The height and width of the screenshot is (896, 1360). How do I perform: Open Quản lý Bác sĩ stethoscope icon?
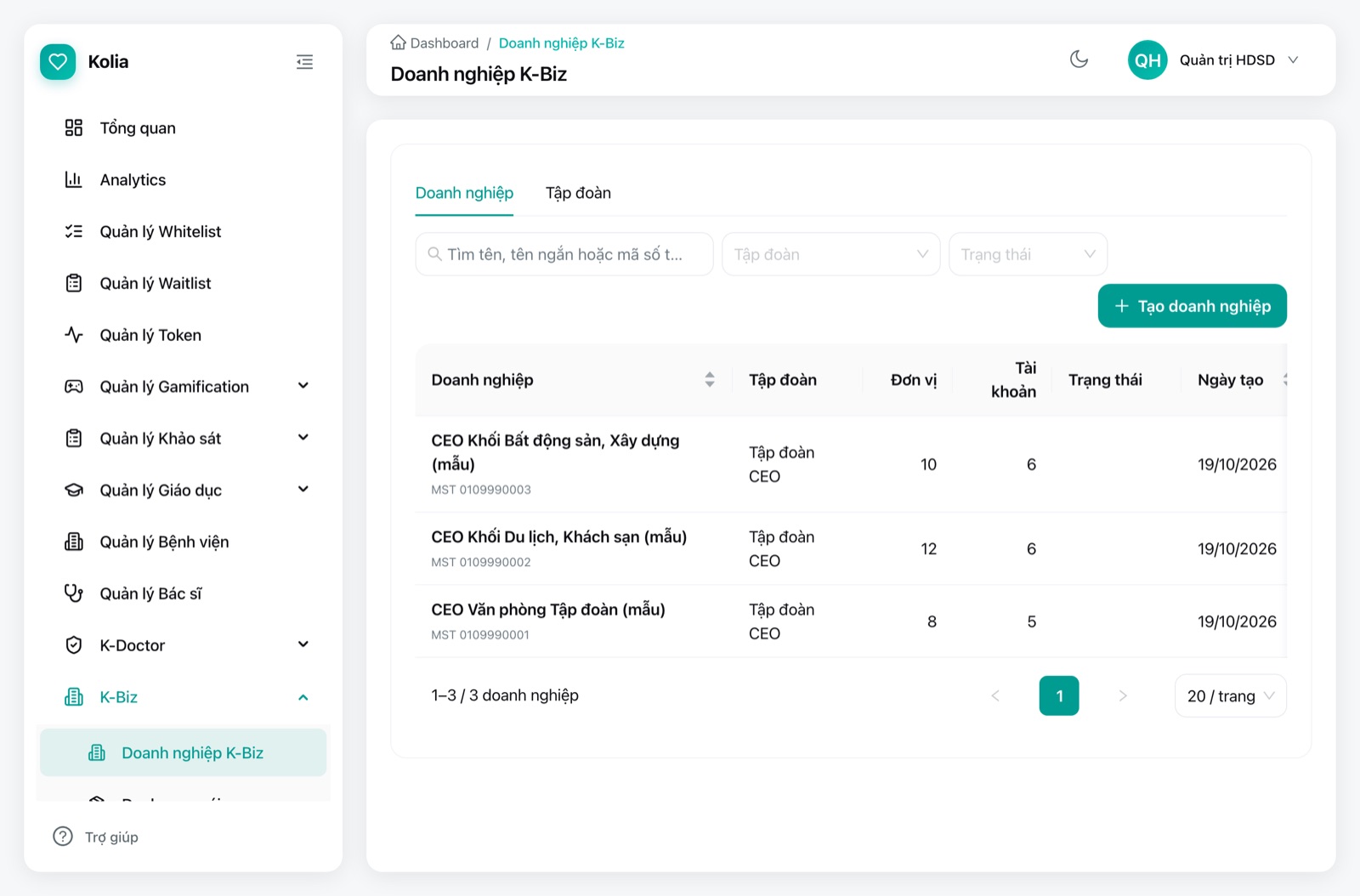pyautogui.click(x=74, y=593)
